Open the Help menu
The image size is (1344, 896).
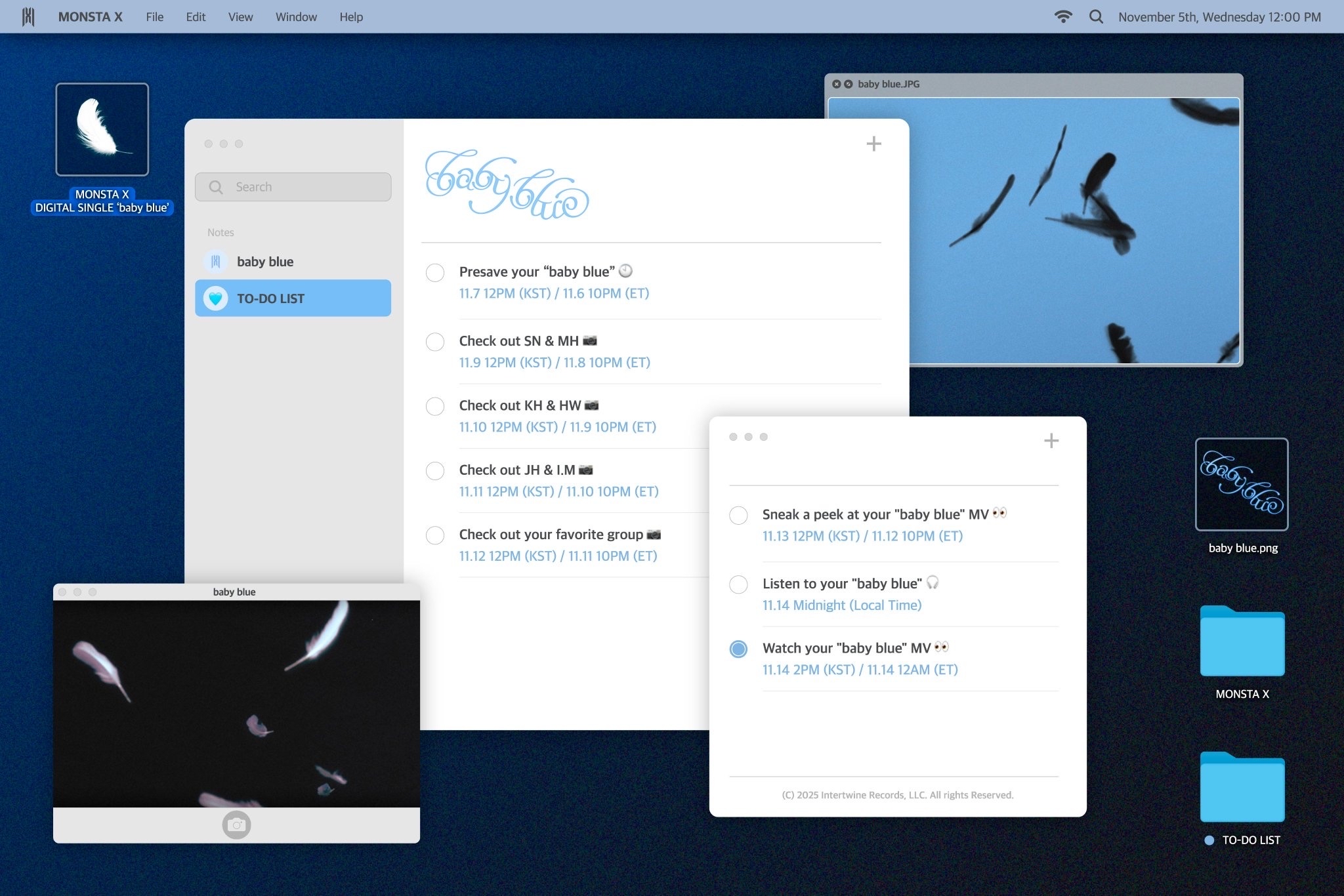351,17
